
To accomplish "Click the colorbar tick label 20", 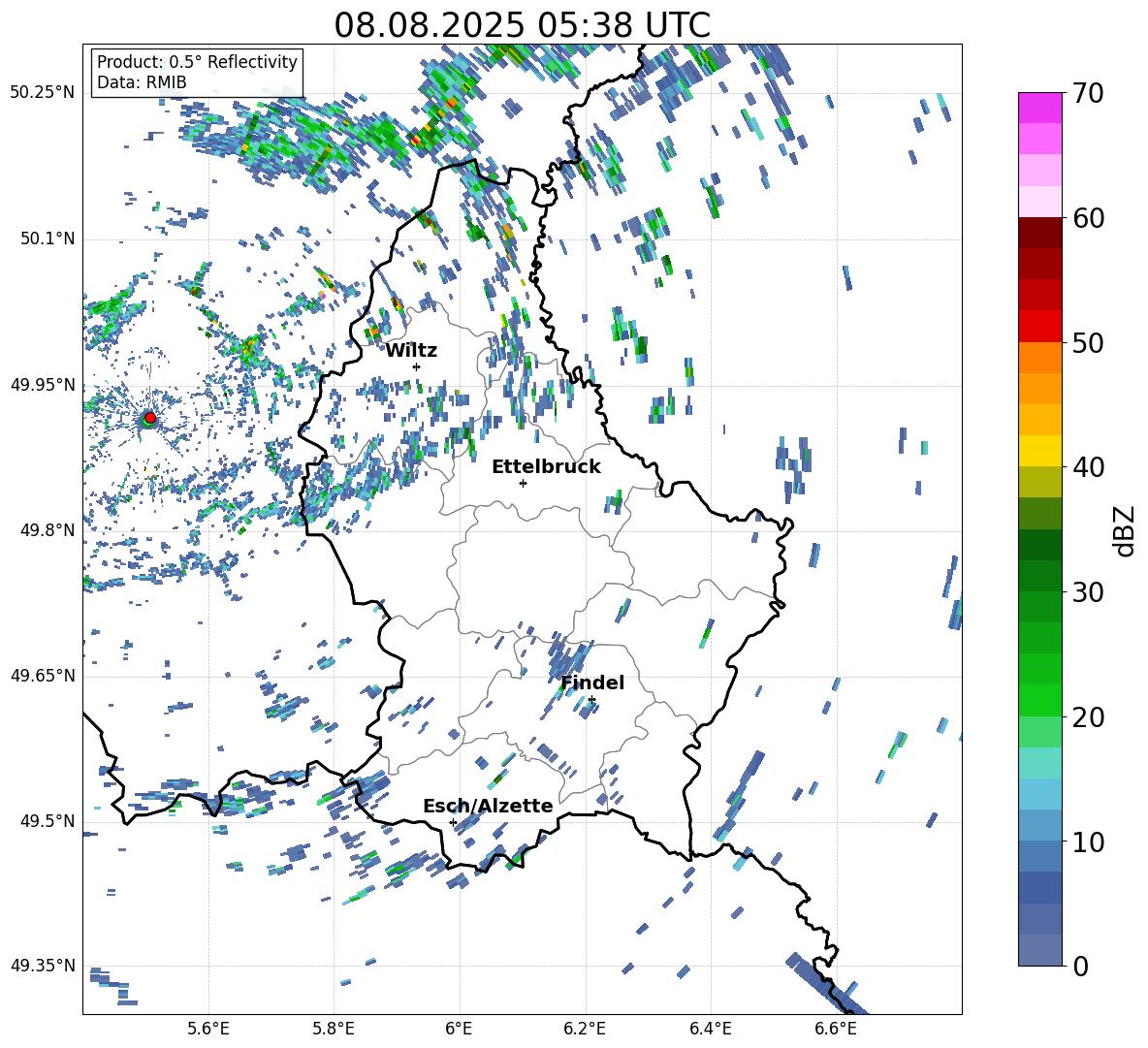I will click(x=1088, y=717).
